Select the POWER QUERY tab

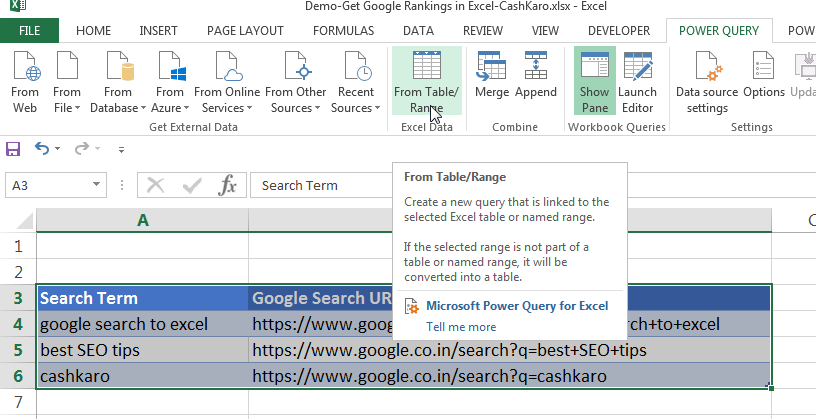pos(719,31)
